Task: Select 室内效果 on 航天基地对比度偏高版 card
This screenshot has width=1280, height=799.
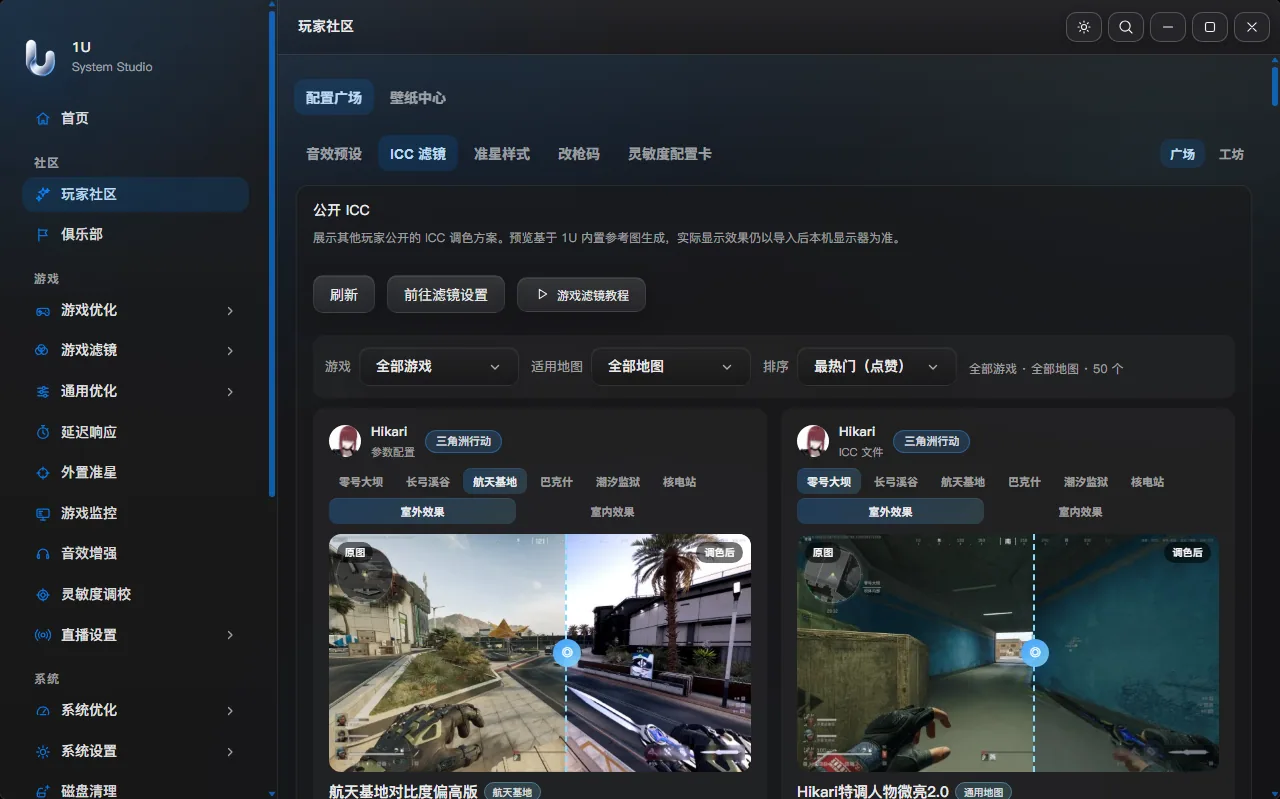Action: point(612,512)
